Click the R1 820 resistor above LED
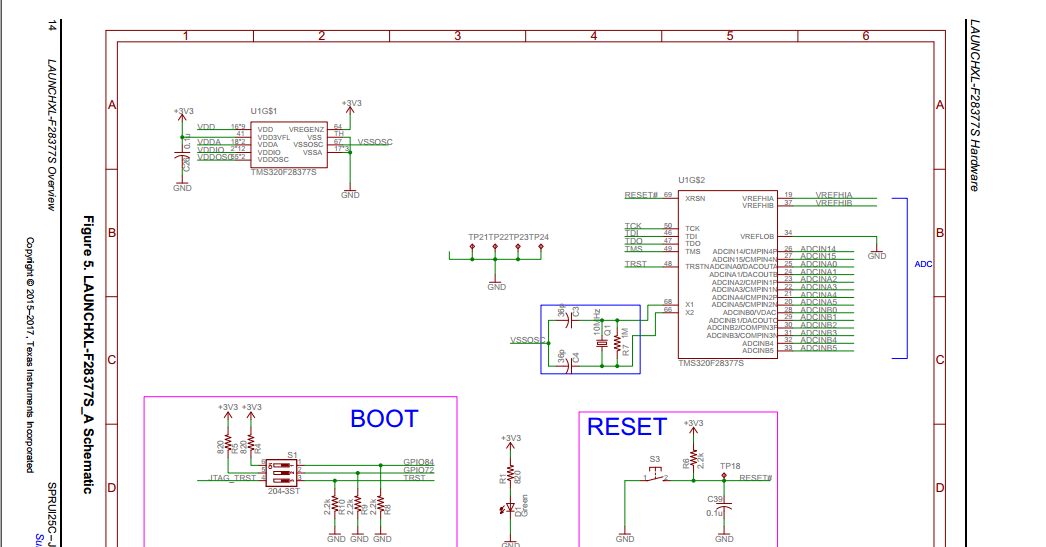 click(510, 475)
